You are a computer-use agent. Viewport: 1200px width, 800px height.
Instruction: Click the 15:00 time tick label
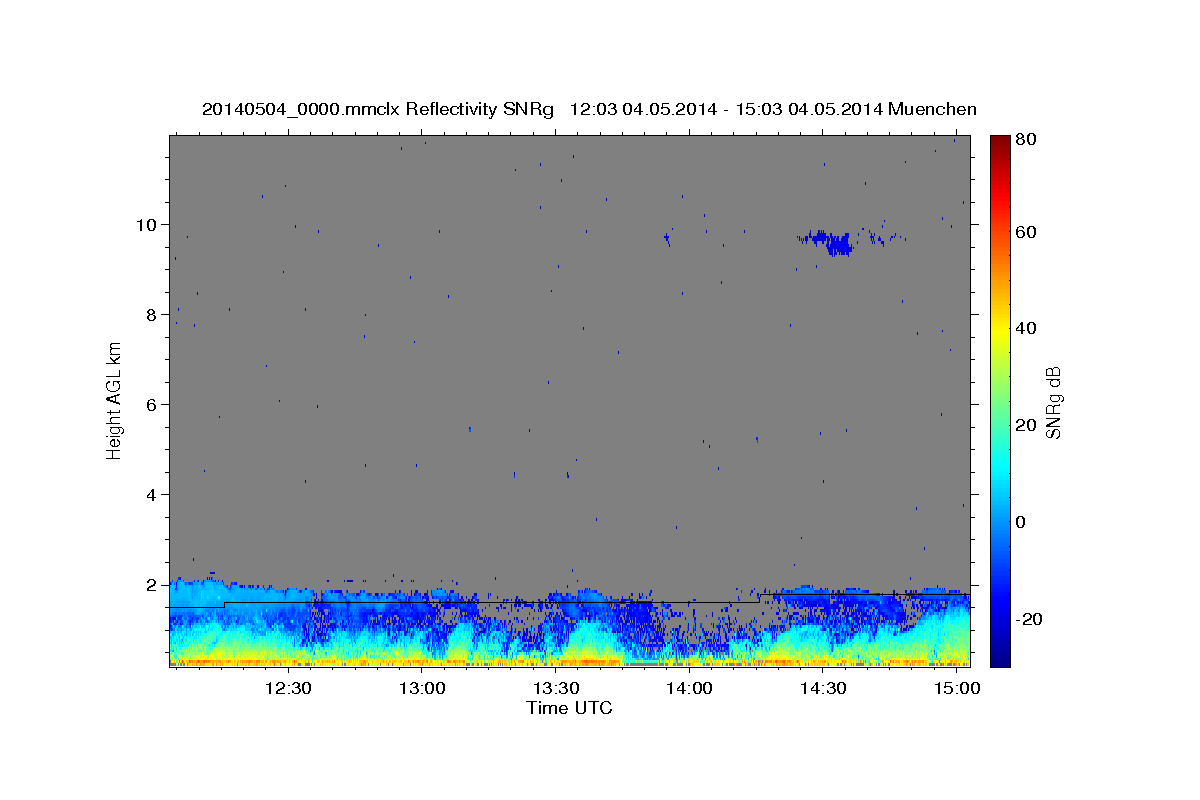pyautogui.click(x=957, y=689)
